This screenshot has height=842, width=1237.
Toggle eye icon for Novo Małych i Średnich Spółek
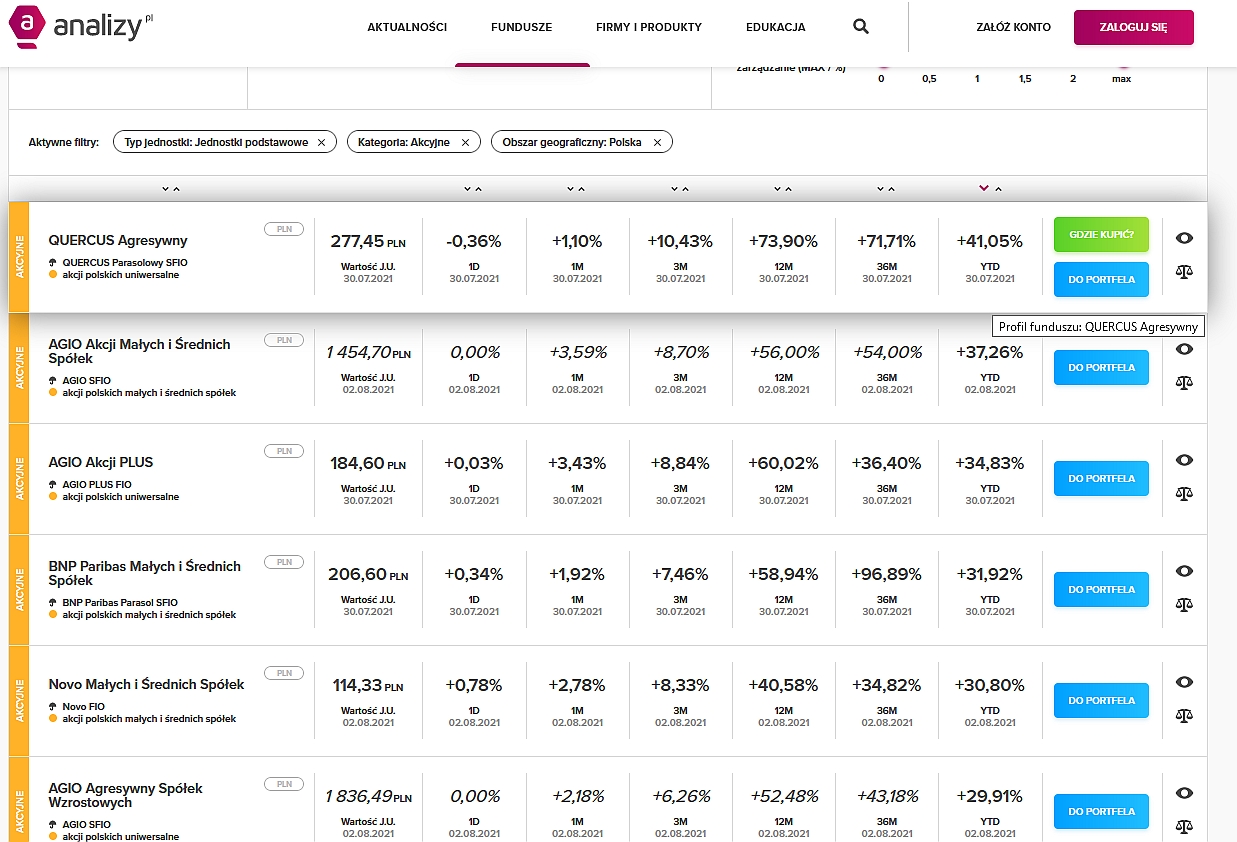[1185, 682]
